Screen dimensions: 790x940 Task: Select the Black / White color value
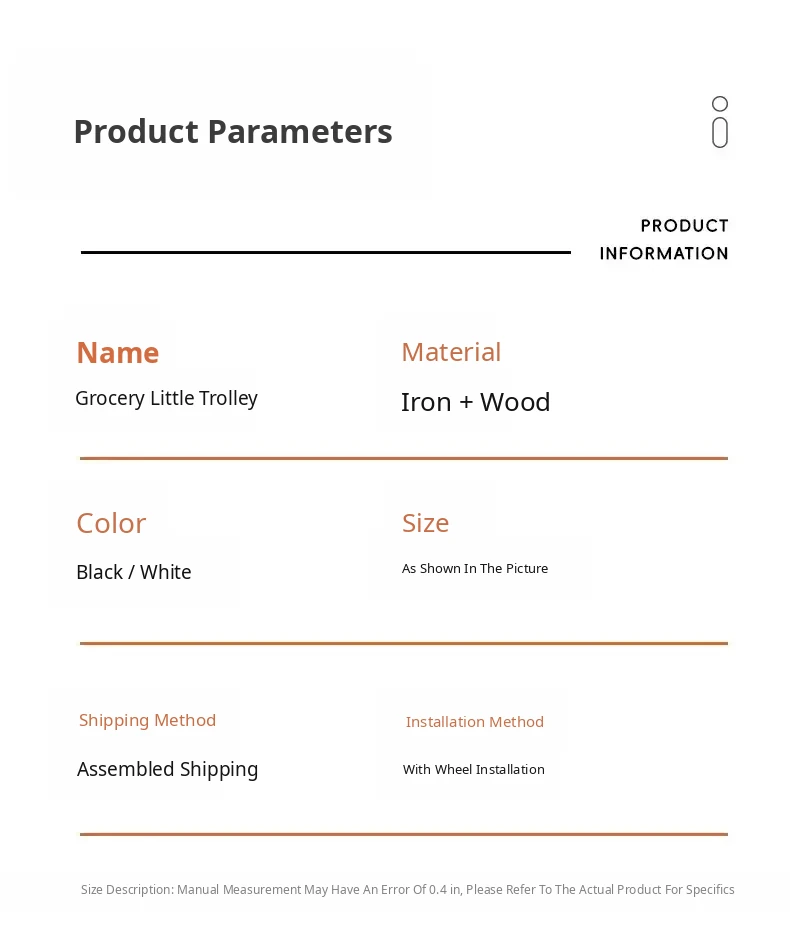point(134,572)
